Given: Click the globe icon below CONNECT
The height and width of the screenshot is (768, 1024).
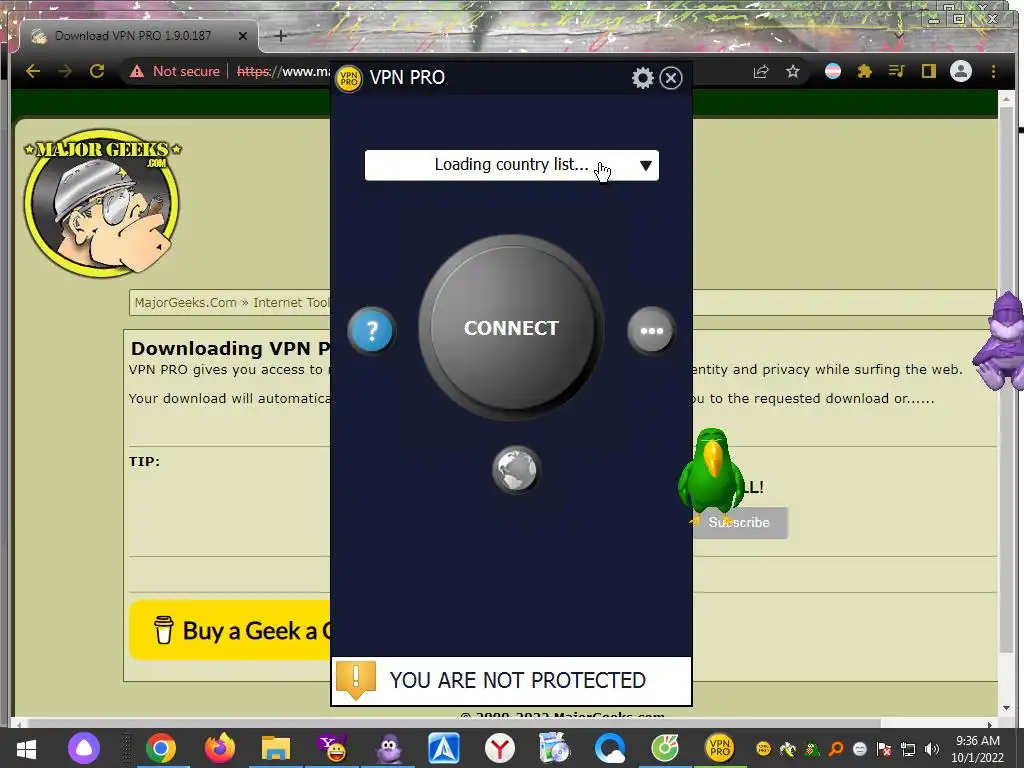Looking at the screenshot, I should coord(516,470).
